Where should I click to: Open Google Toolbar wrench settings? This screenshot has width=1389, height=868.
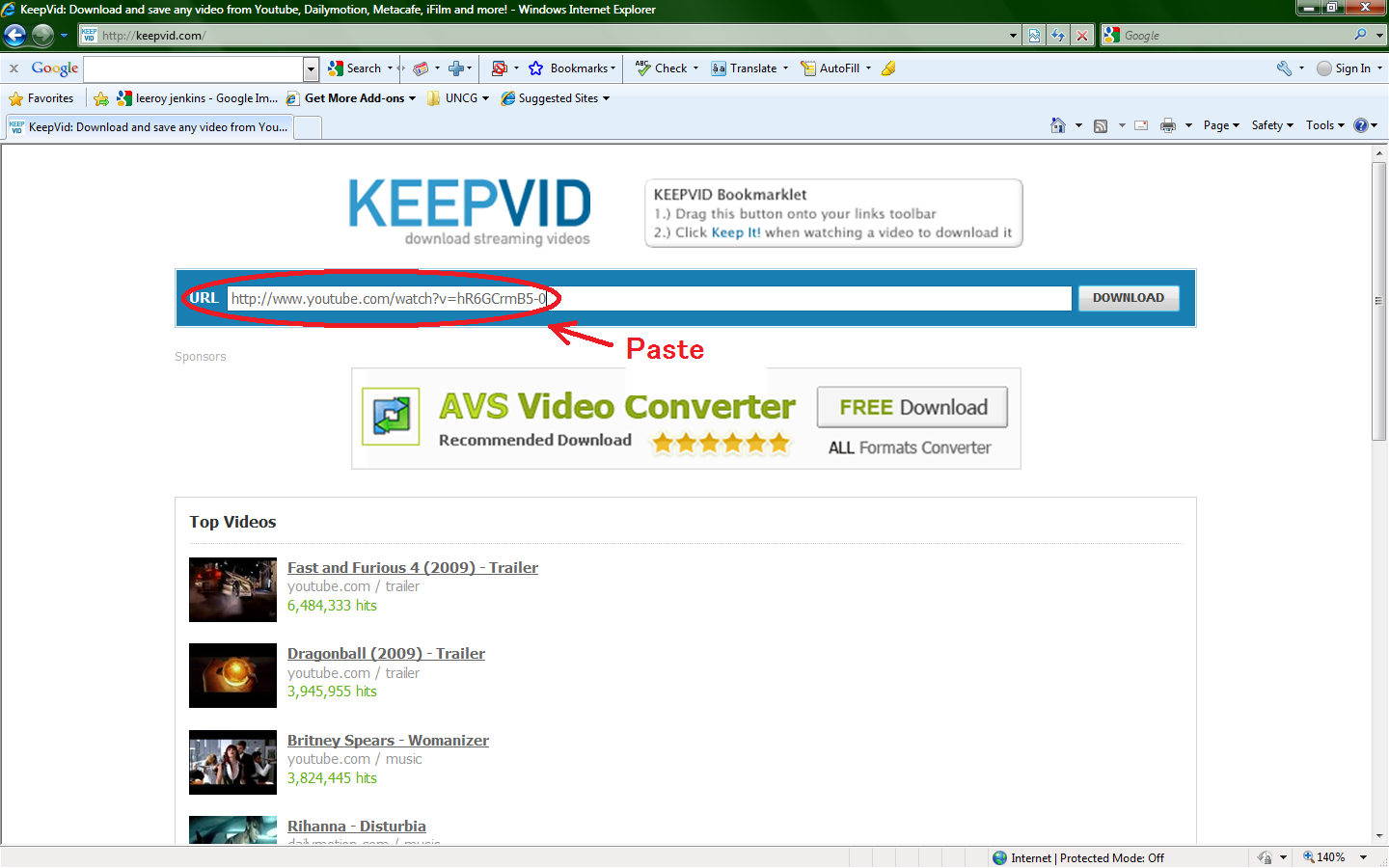(1285, 68)
